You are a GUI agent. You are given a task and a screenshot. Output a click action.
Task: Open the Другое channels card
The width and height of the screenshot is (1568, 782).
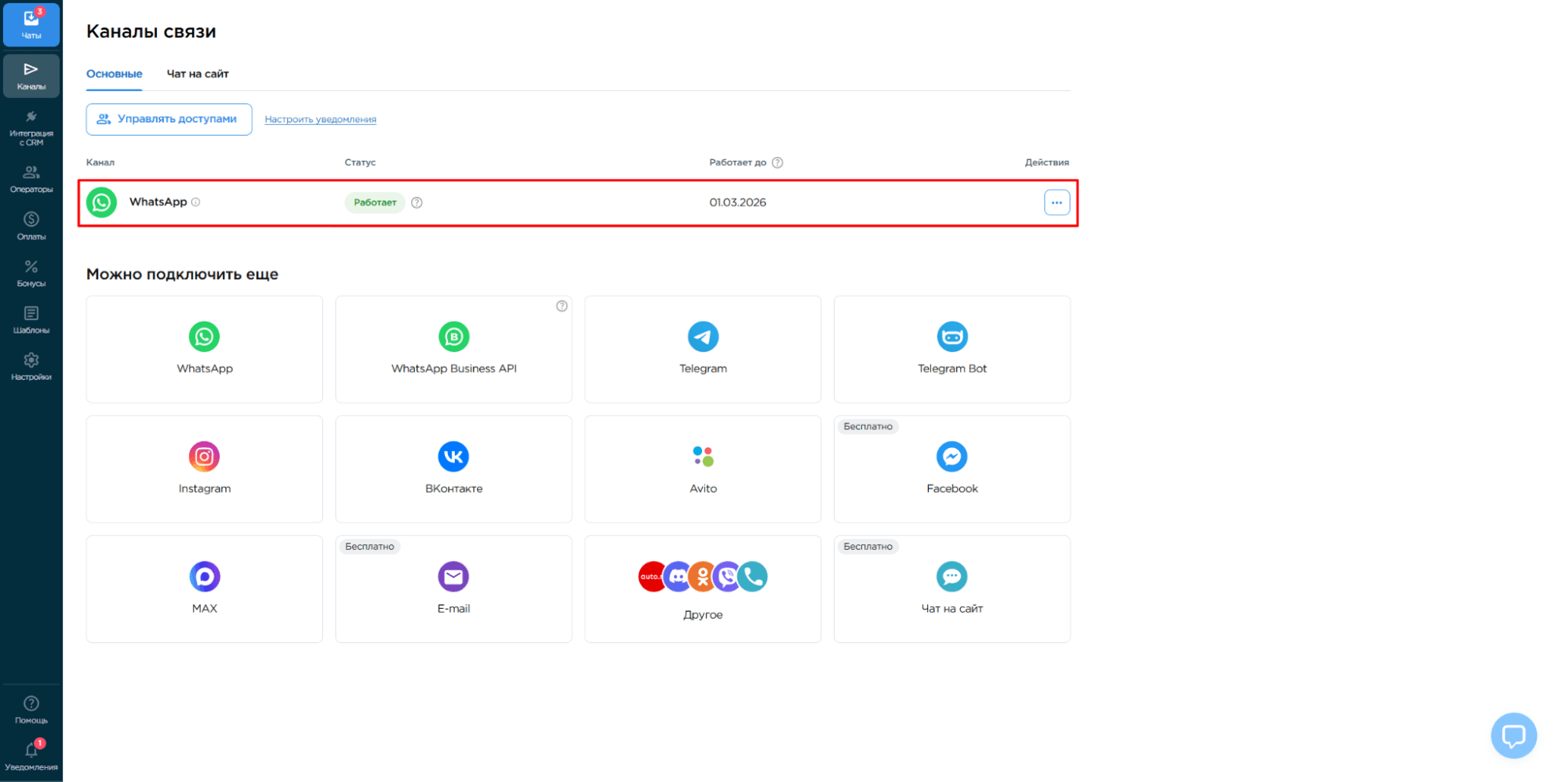coord(703,589)
